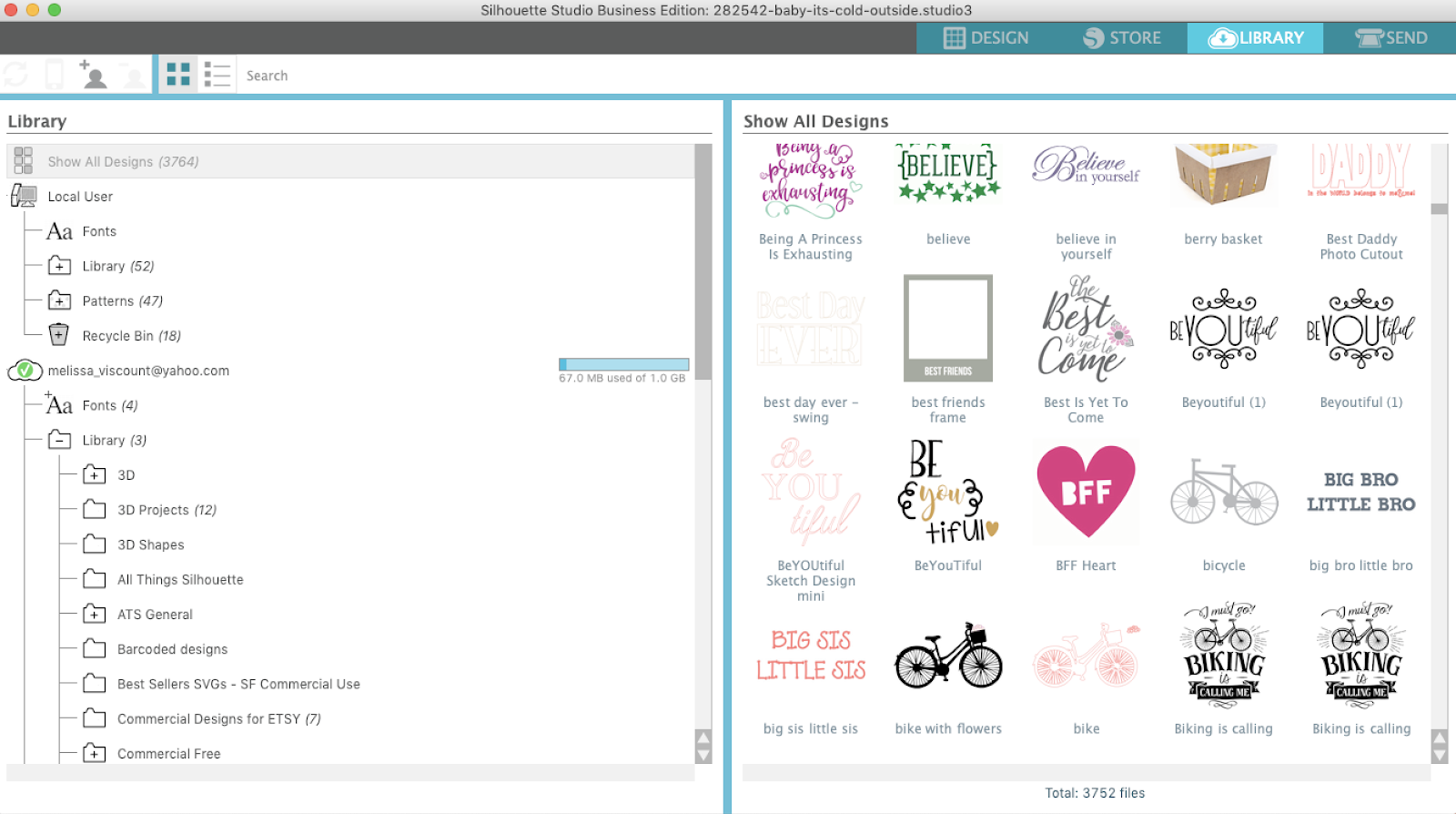The height and width of the screenshot is (814, 1456).
Task: Collapse the cloud Library (3) folder
Action: (59, 440)
